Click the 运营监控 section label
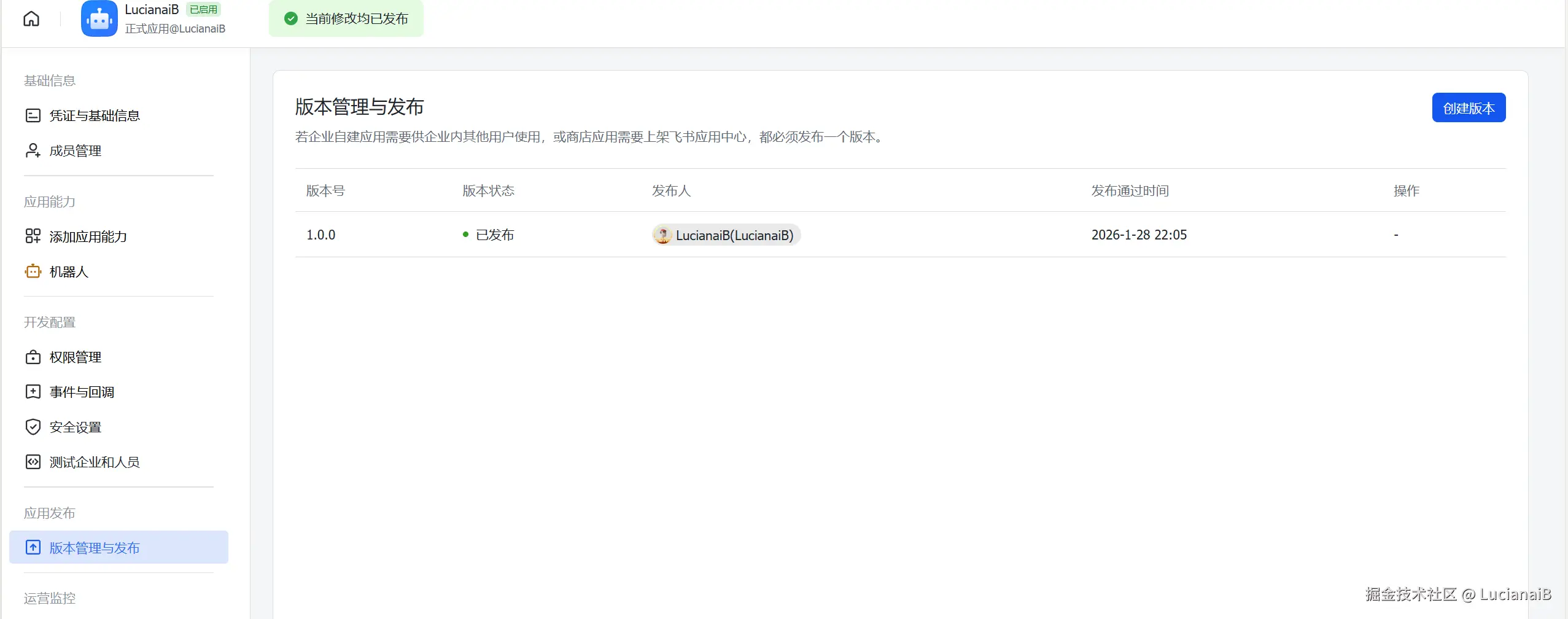 pyautogui.click(x=50, y=599)
